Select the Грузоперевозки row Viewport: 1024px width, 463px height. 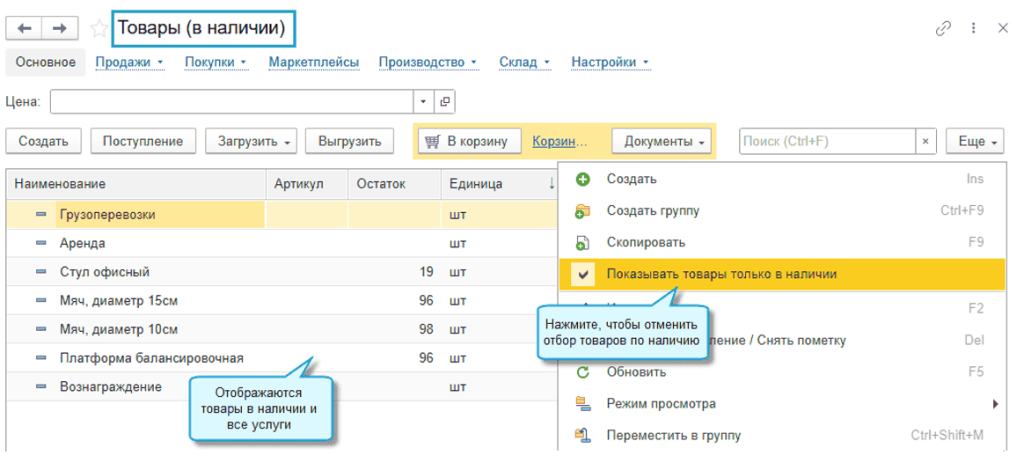[x=282, y=215]
